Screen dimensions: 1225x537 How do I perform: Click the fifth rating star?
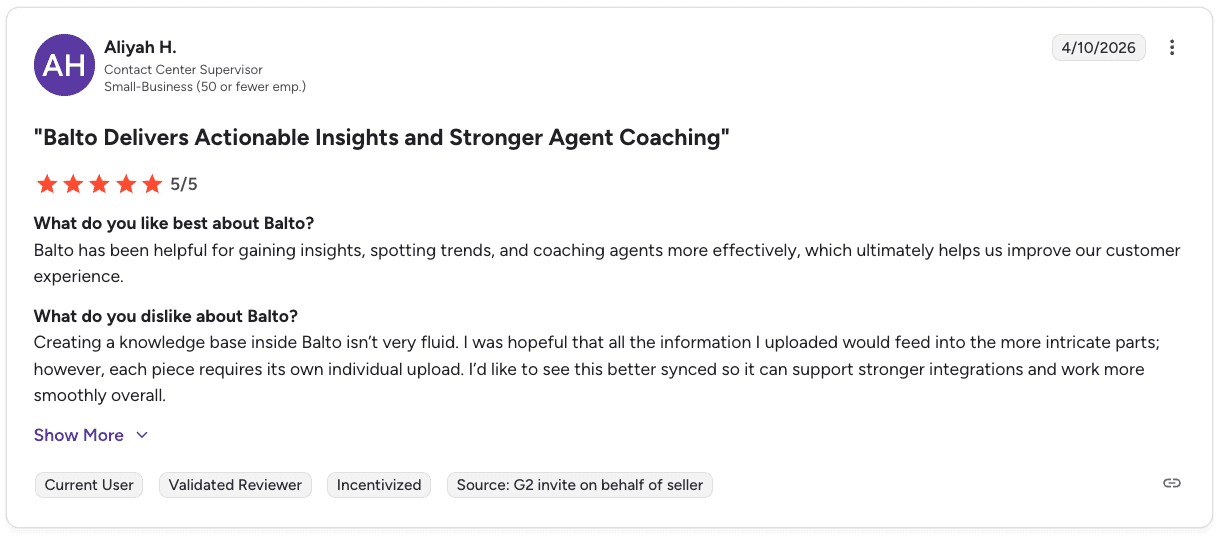click(151, 184)
